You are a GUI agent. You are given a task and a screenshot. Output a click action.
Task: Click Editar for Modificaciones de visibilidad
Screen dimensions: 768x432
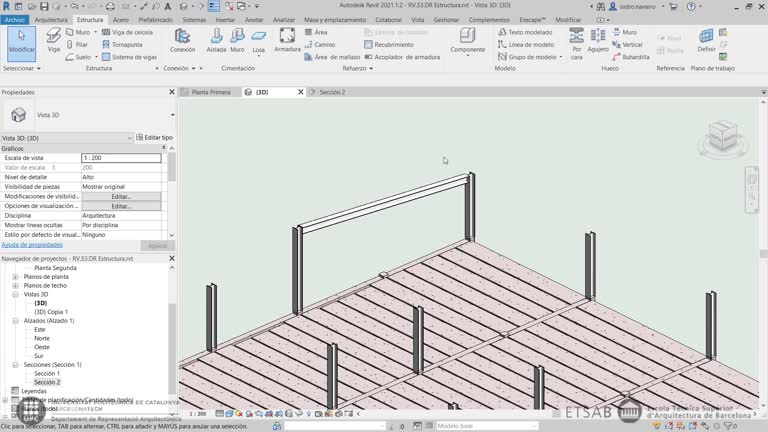coord(121,196)
